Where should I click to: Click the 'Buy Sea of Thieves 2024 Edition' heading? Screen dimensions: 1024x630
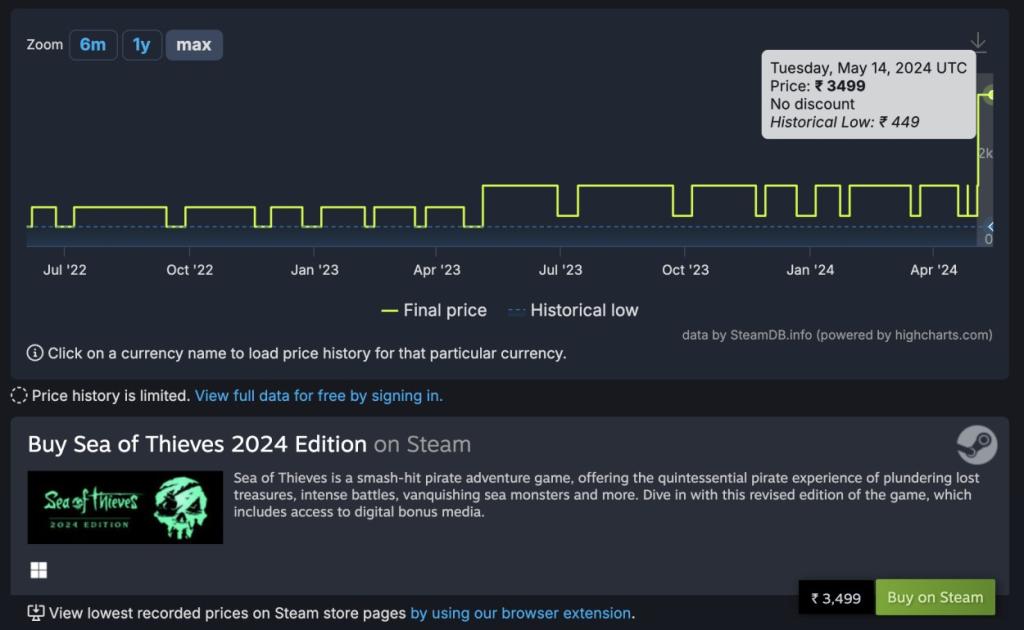197,444
